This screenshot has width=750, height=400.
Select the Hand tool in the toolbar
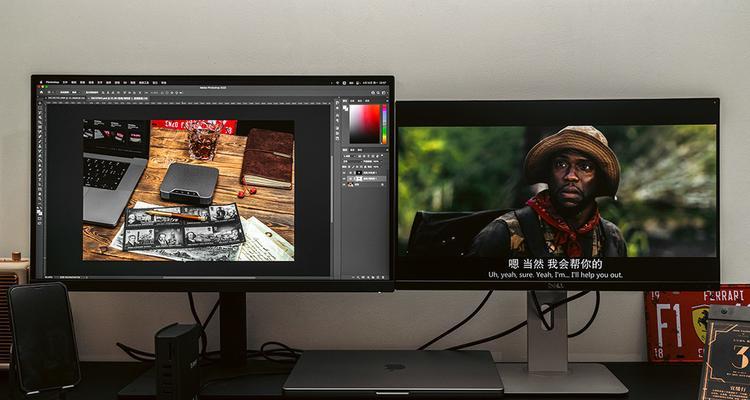pos(40,194)
